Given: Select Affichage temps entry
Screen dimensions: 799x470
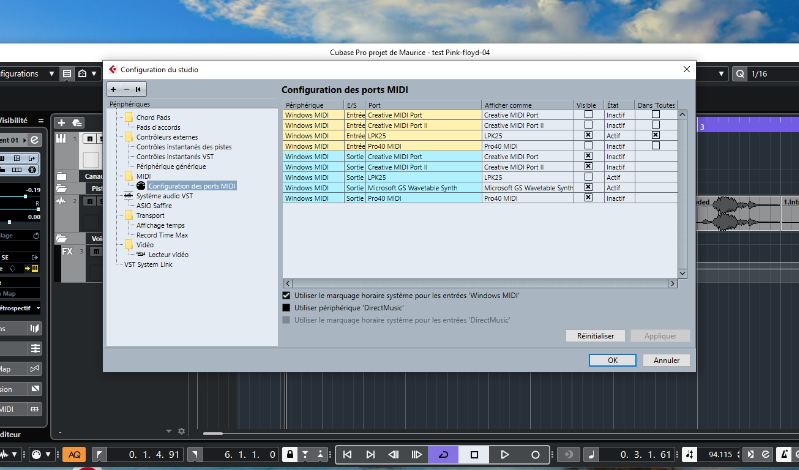Looking at the screenshot, I should click(160, 225).
